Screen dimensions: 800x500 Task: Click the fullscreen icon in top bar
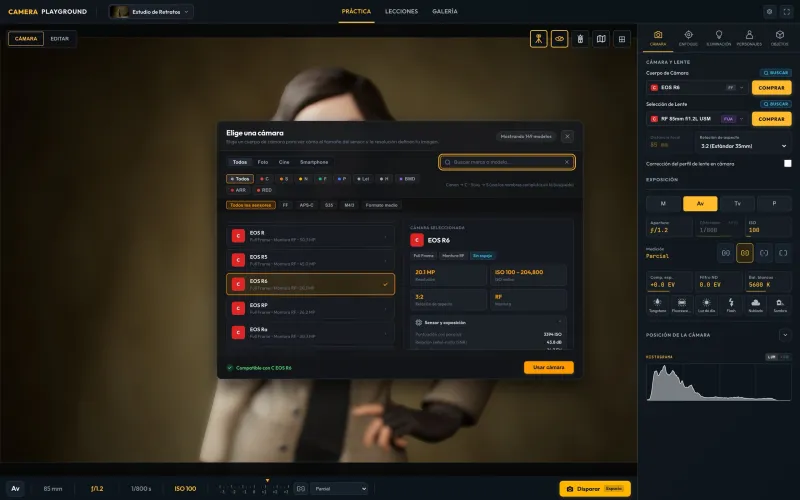point(787,11)
